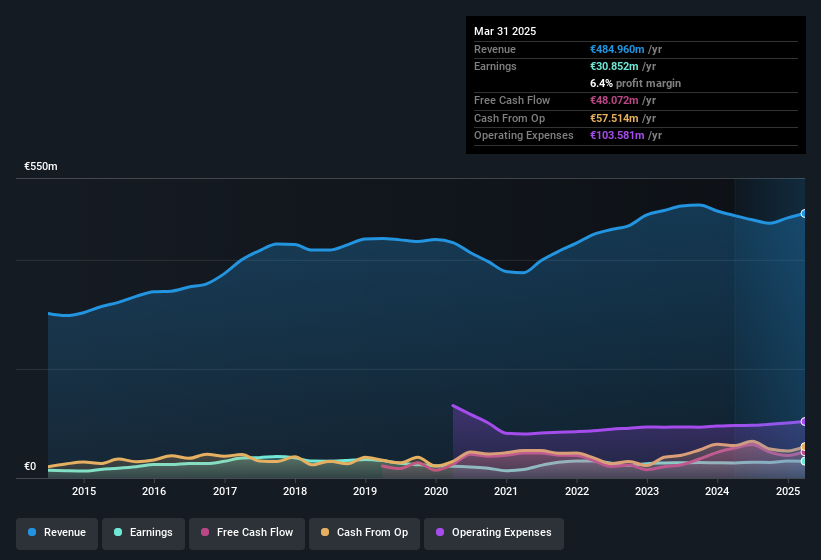Click the 6.4% profit margin text
Screen dimensions: 821x560
pyautogui.click(x=635, y=83)
